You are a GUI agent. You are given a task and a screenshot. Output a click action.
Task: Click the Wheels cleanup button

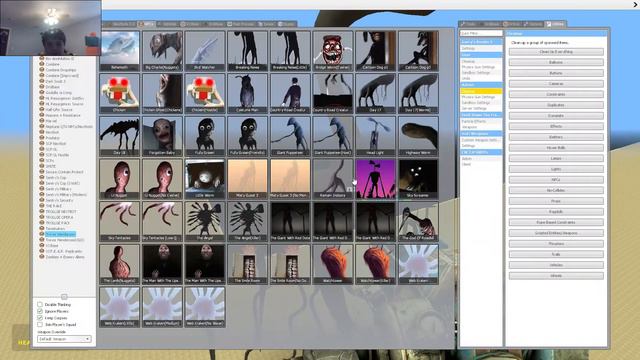(556, 276)
